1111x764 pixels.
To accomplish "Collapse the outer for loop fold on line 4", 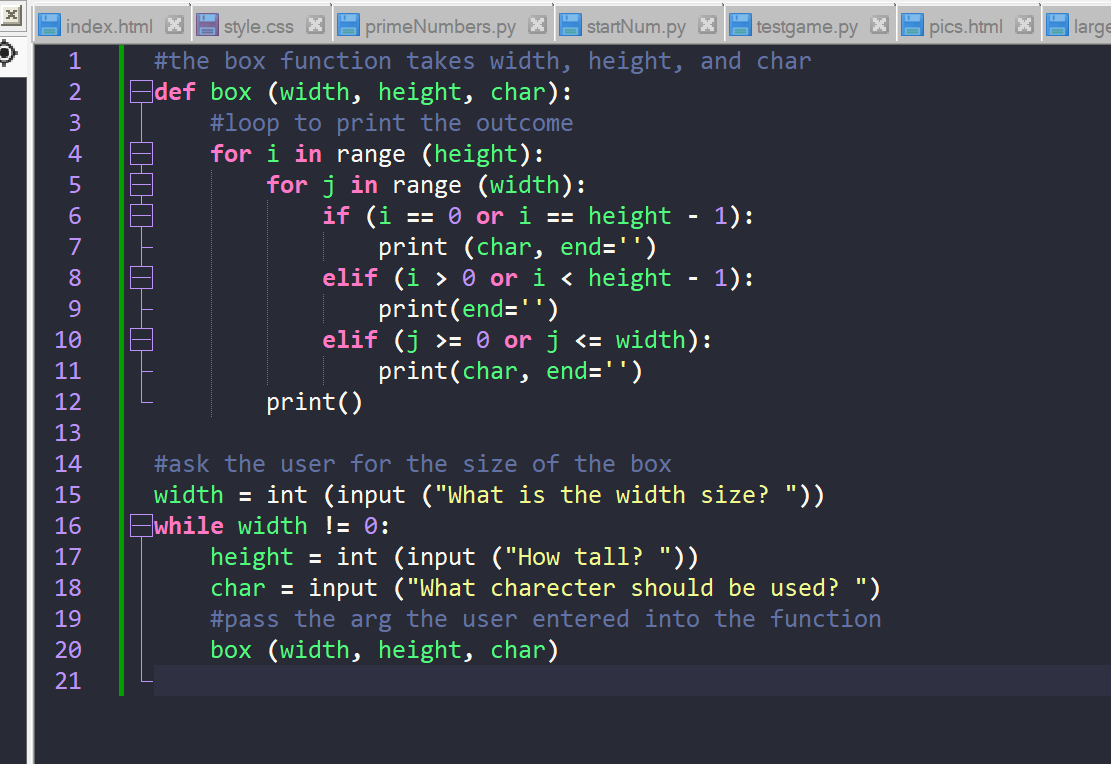I will pyautogui.click(x=140, y=154).
